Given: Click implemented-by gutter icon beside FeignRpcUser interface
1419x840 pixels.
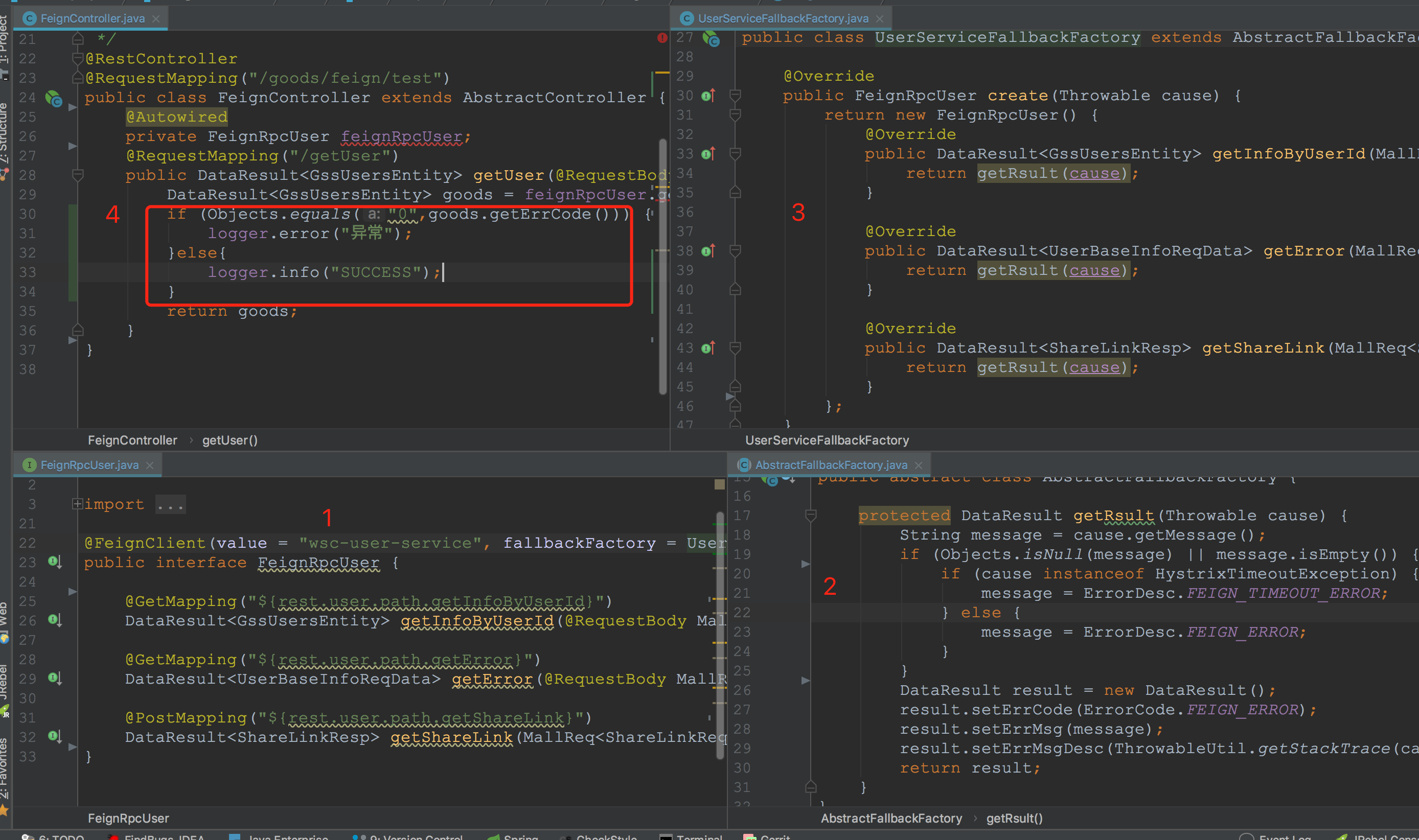Looking at the screenshot, I should (x=55, y=562).
